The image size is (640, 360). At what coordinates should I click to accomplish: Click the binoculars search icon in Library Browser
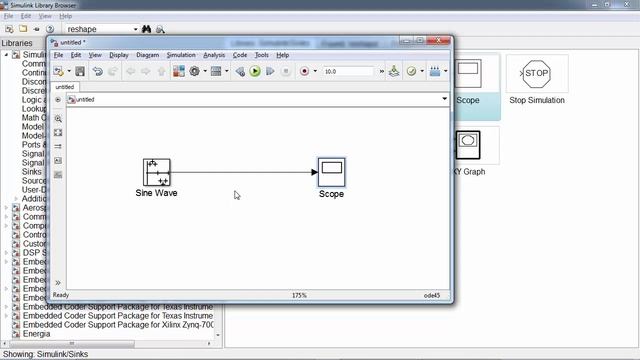click(146, 29)
